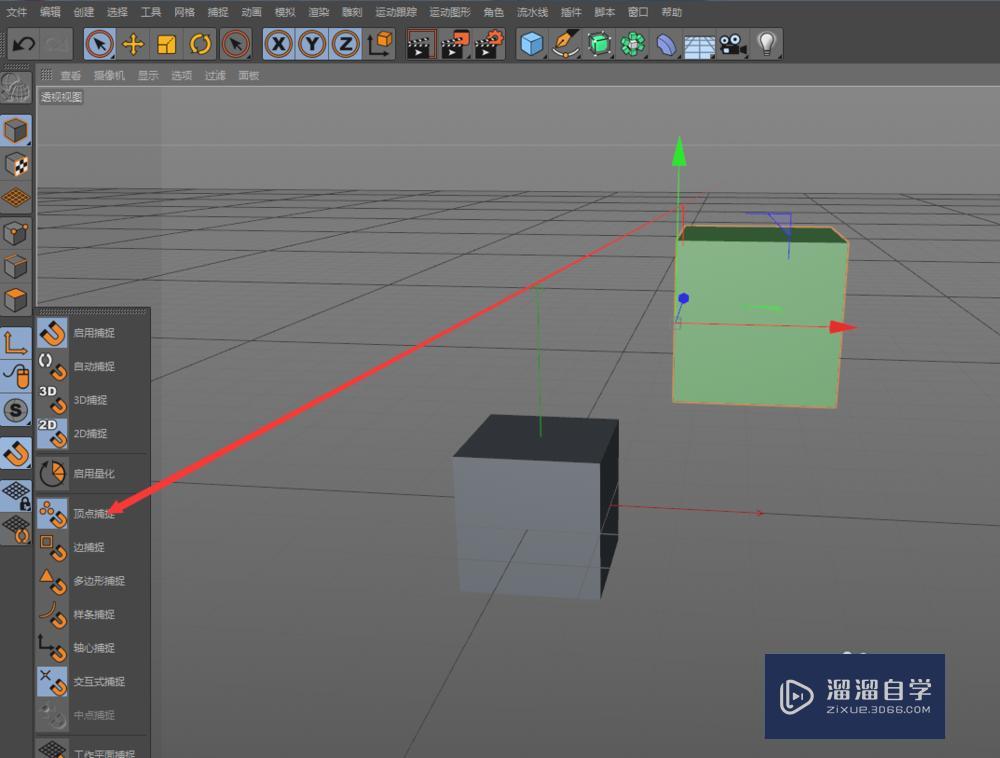Image resolution: width=1000 pixels, height=758 pixels.
Task: Activate the last-used tool cursor icon
Action: pyautogui.click(x=236, y=44)
